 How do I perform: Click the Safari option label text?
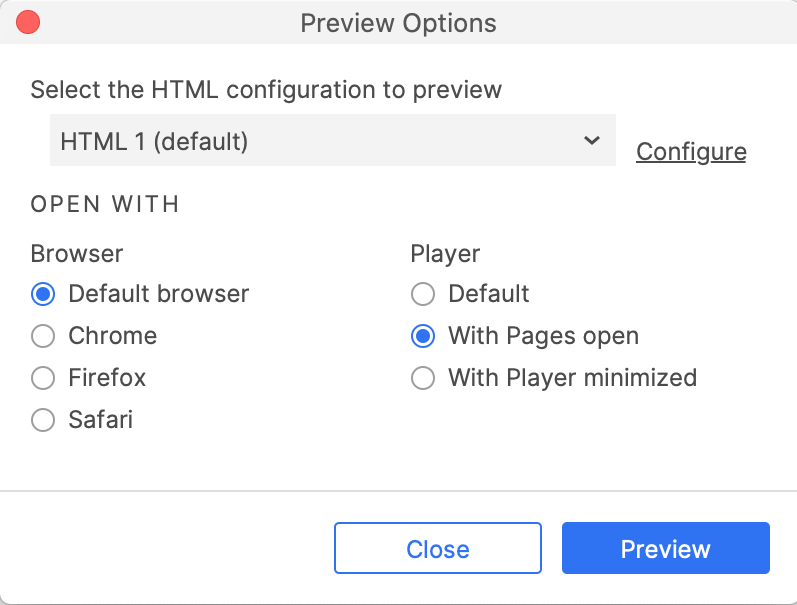coord(100,420)
